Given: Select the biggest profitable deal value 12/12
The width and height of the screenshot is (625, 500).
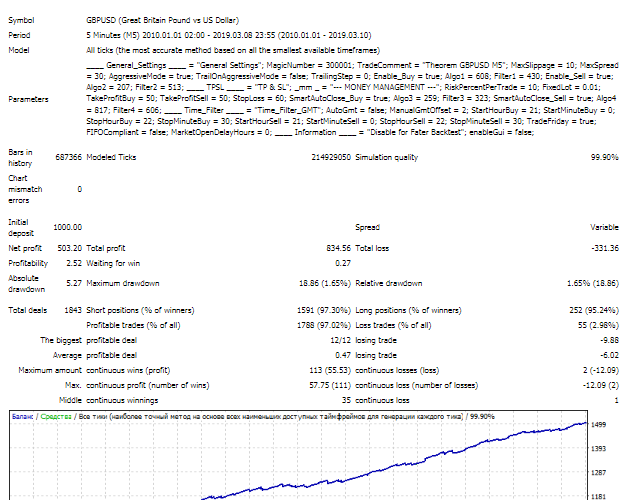Looking at the screenshot, I should [340, 341].
